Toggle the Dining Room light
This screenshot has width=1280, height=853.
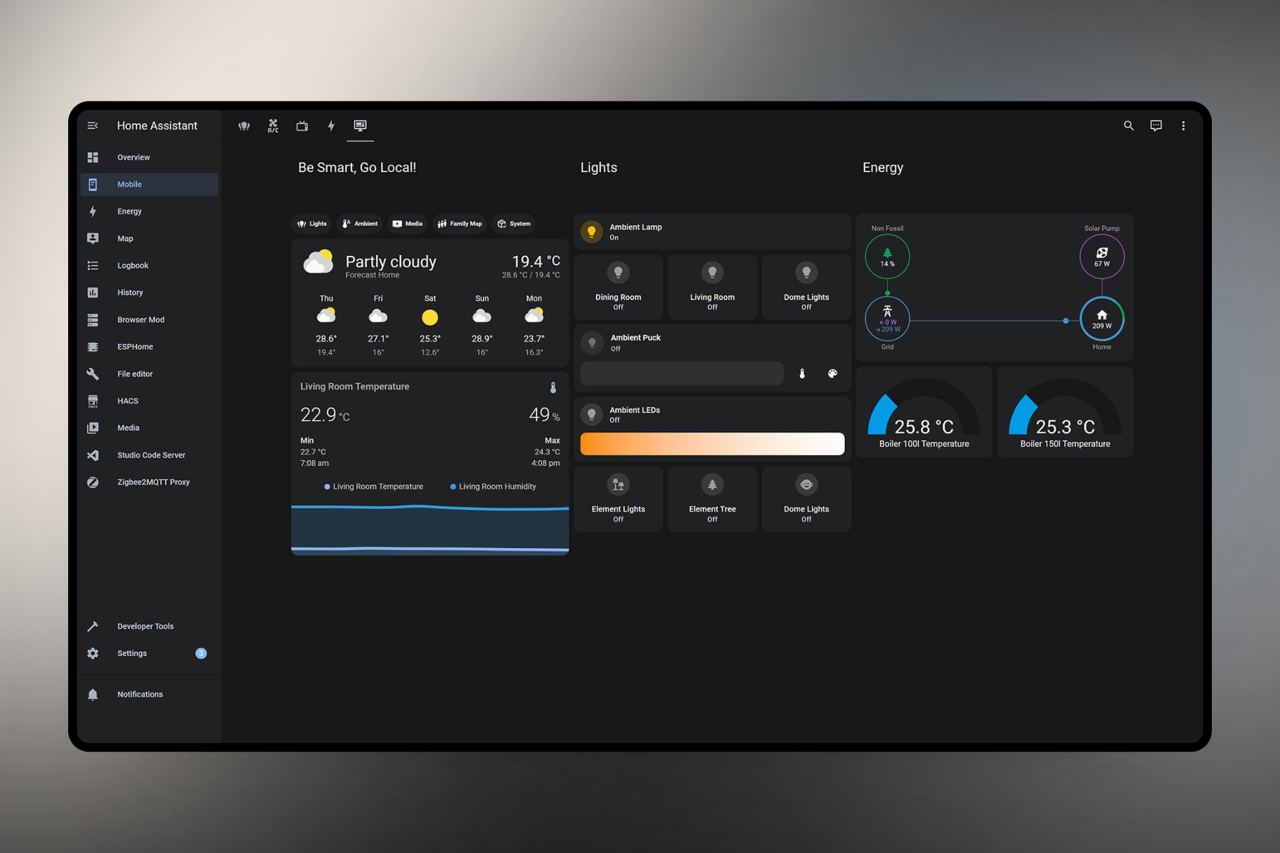coord(618,287)
